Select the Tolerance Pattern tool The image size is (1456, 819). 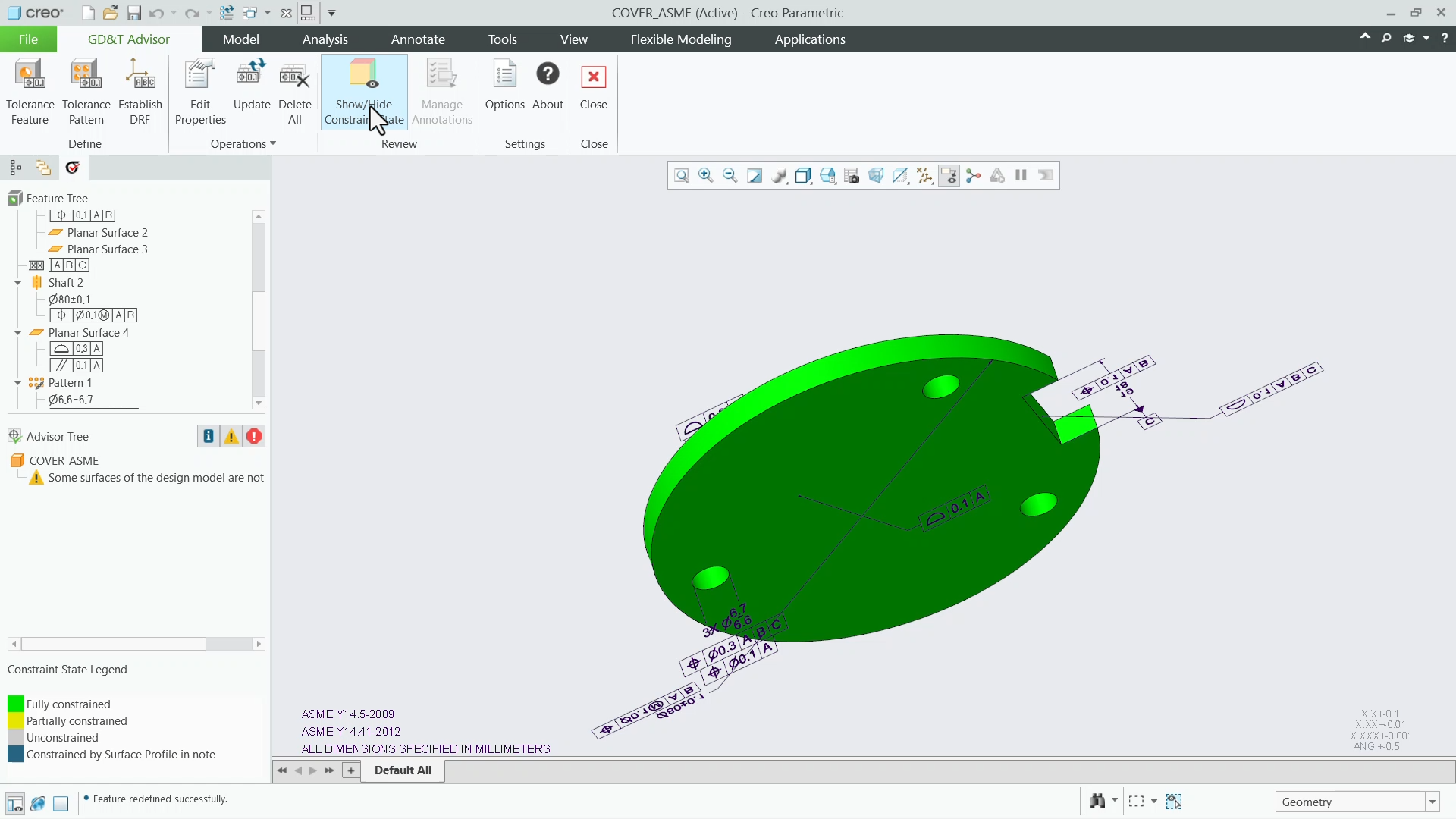(86, 92)
